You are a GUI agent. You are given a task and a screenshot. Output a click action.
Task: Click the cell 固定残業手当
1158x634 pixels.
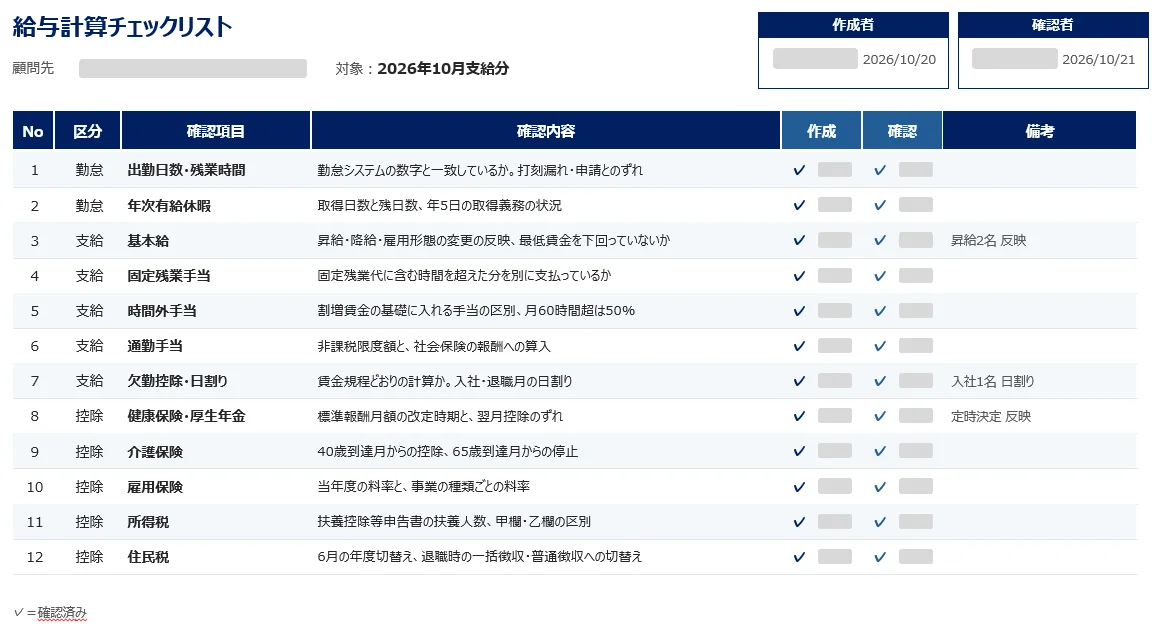coord(169,276)
